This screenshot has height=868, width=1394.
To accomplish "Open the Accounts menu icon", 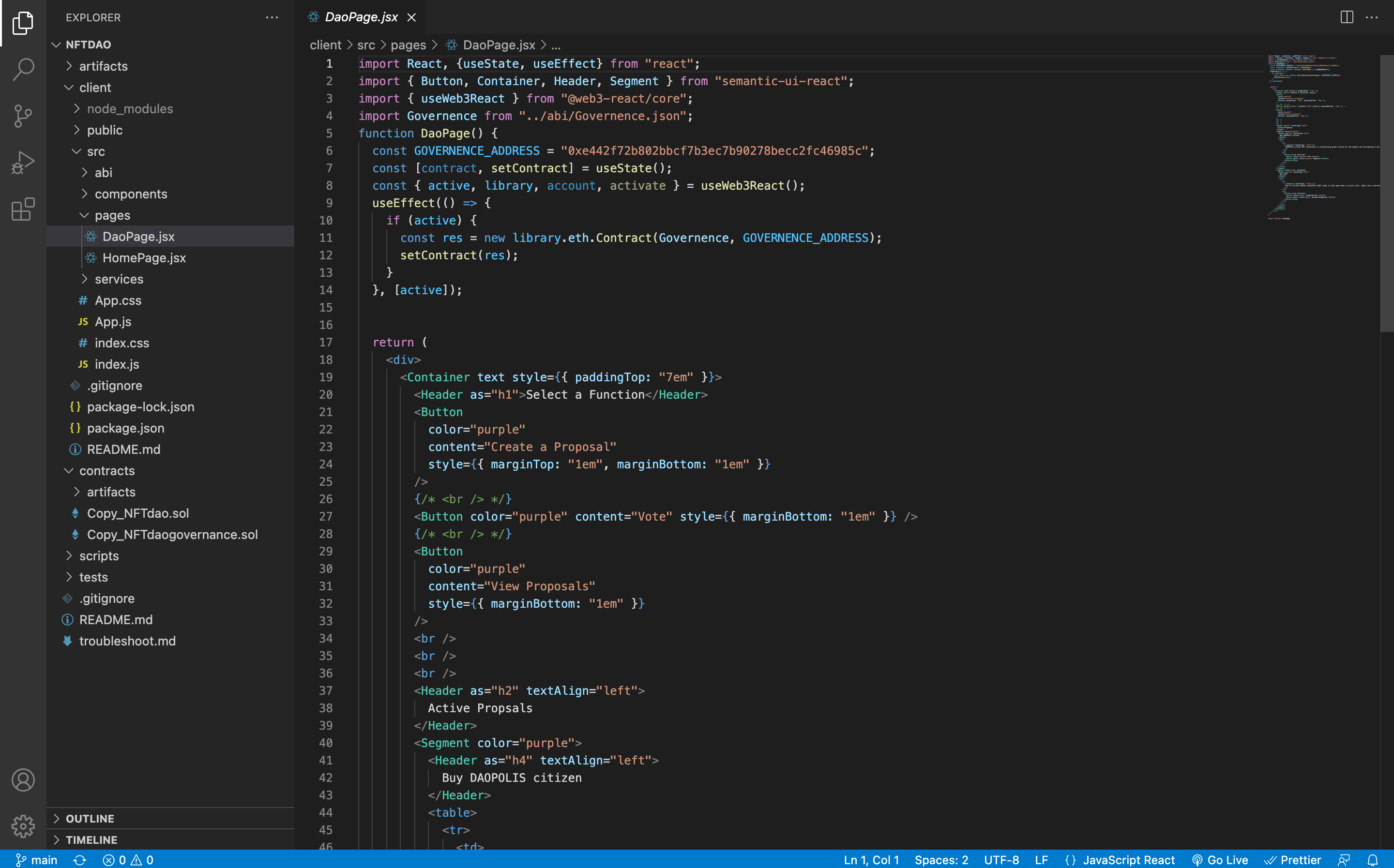I will (x=23, y=780).
